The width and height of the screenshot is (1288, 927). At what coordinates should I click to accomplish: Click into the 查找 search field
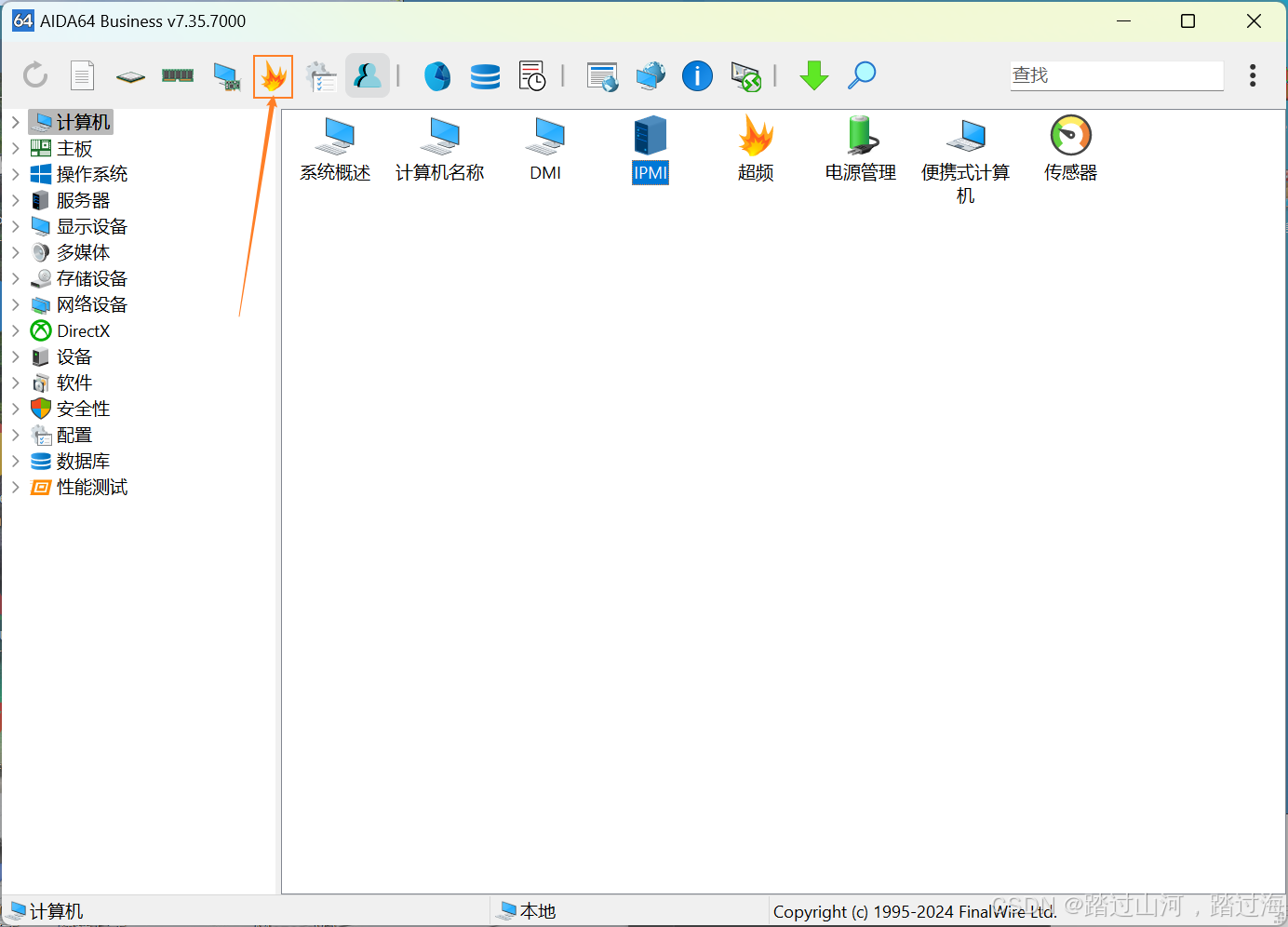tap(1117, 75)
